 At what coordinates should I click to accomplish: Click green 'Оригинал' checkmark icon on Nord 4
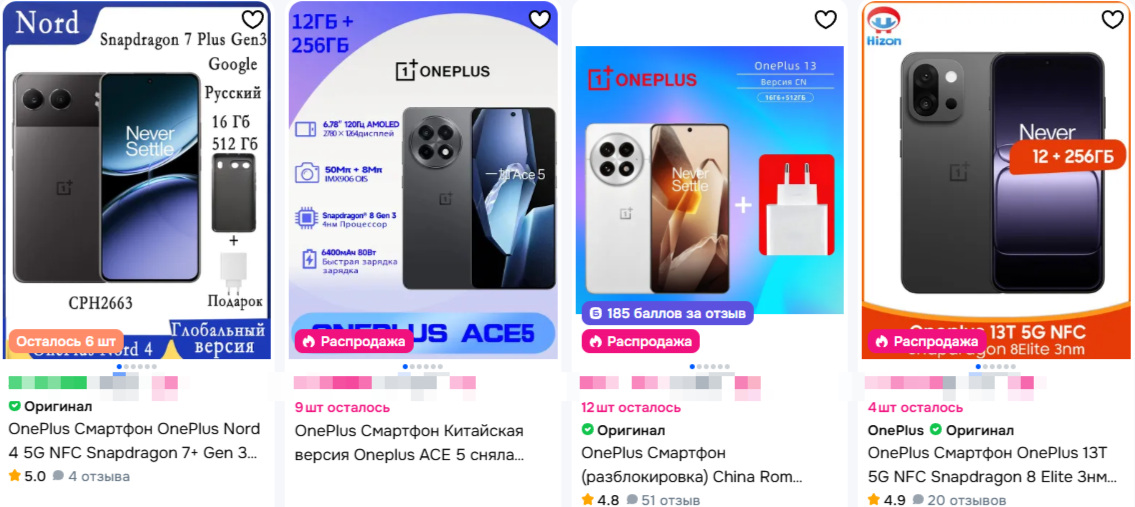(14, 406)
